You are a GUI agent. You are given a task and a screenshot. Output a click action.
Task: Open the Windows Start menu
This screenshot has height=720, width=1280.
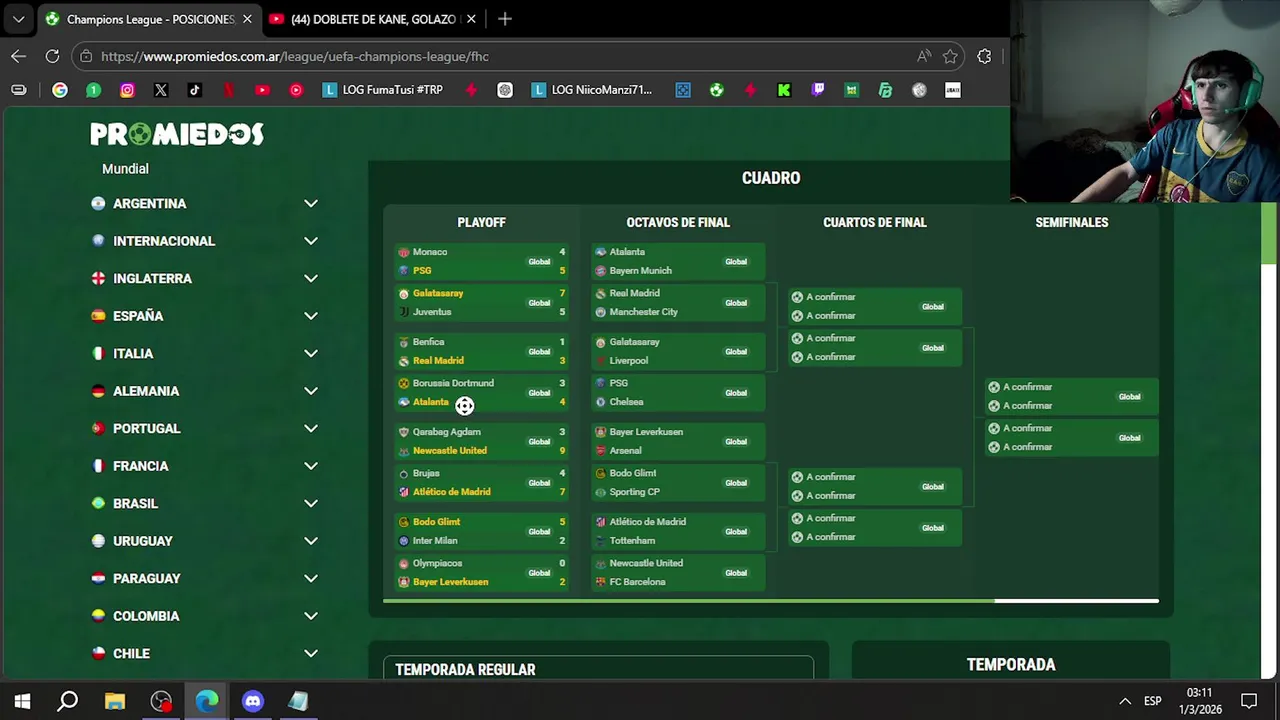pyautogui.click(x=22, y=701)
